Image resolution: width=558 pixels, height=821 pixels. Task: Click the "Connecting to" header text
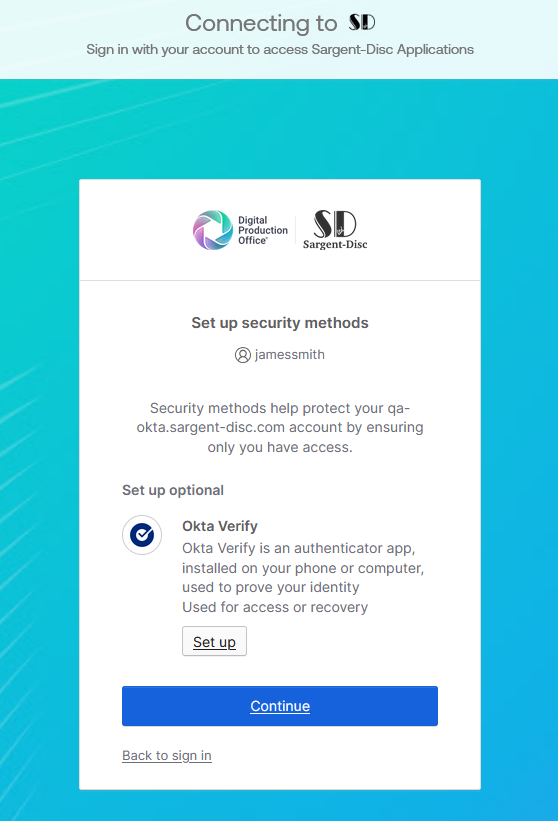[x=261, y=23]
